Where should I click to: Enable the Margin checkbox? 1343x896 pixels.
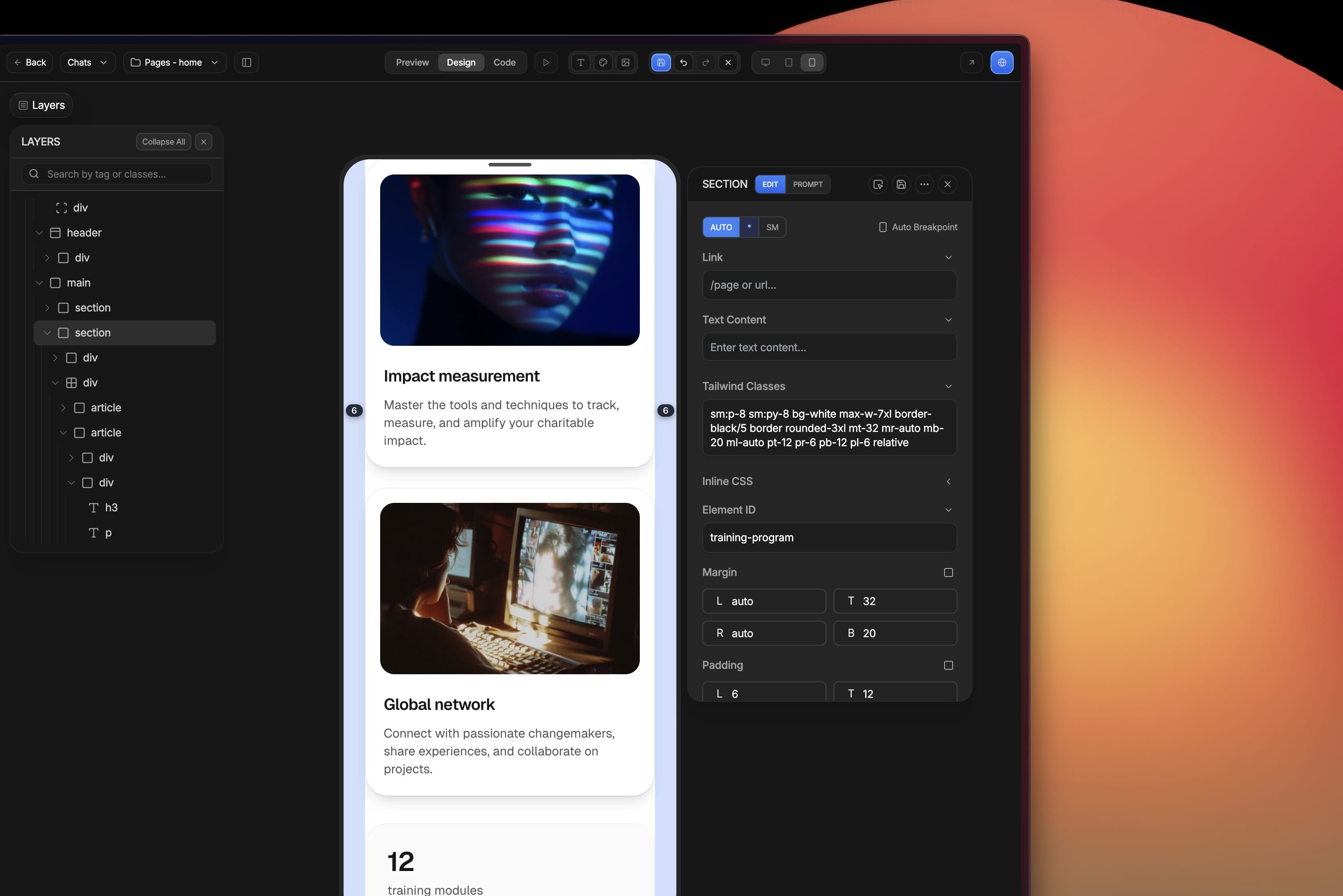pos(948,572)
